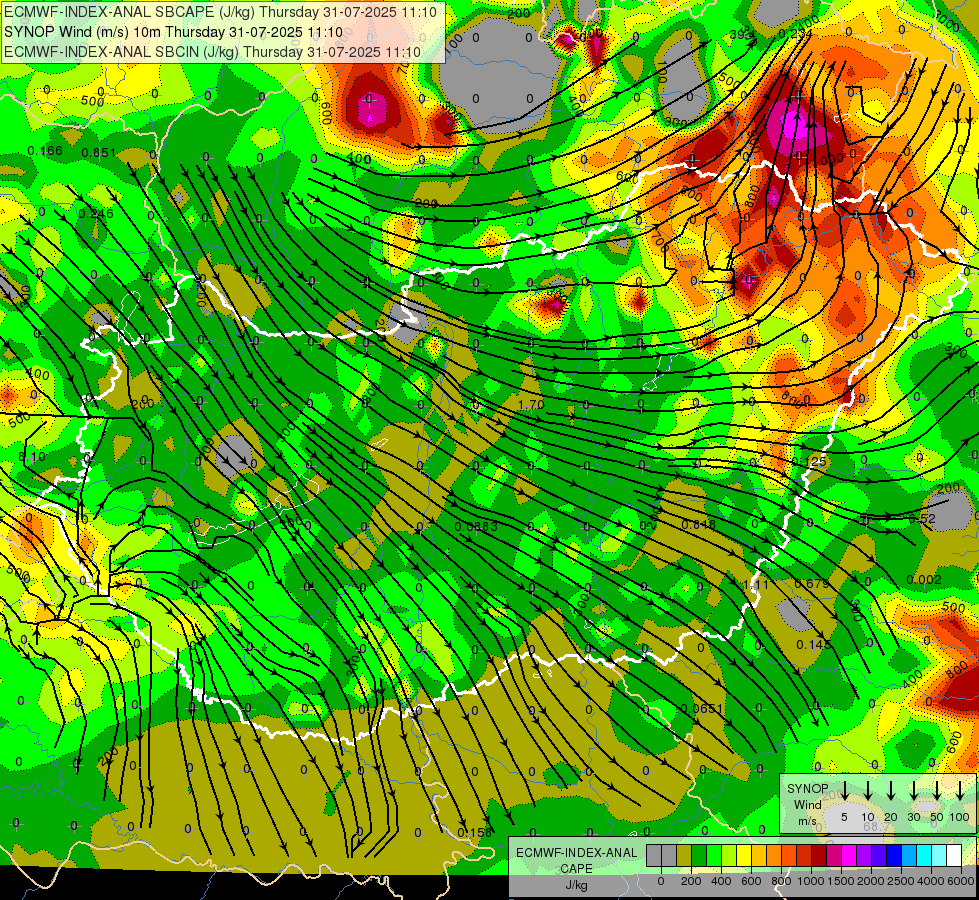Click the 0.851 value on the map

tap(99, 152)
